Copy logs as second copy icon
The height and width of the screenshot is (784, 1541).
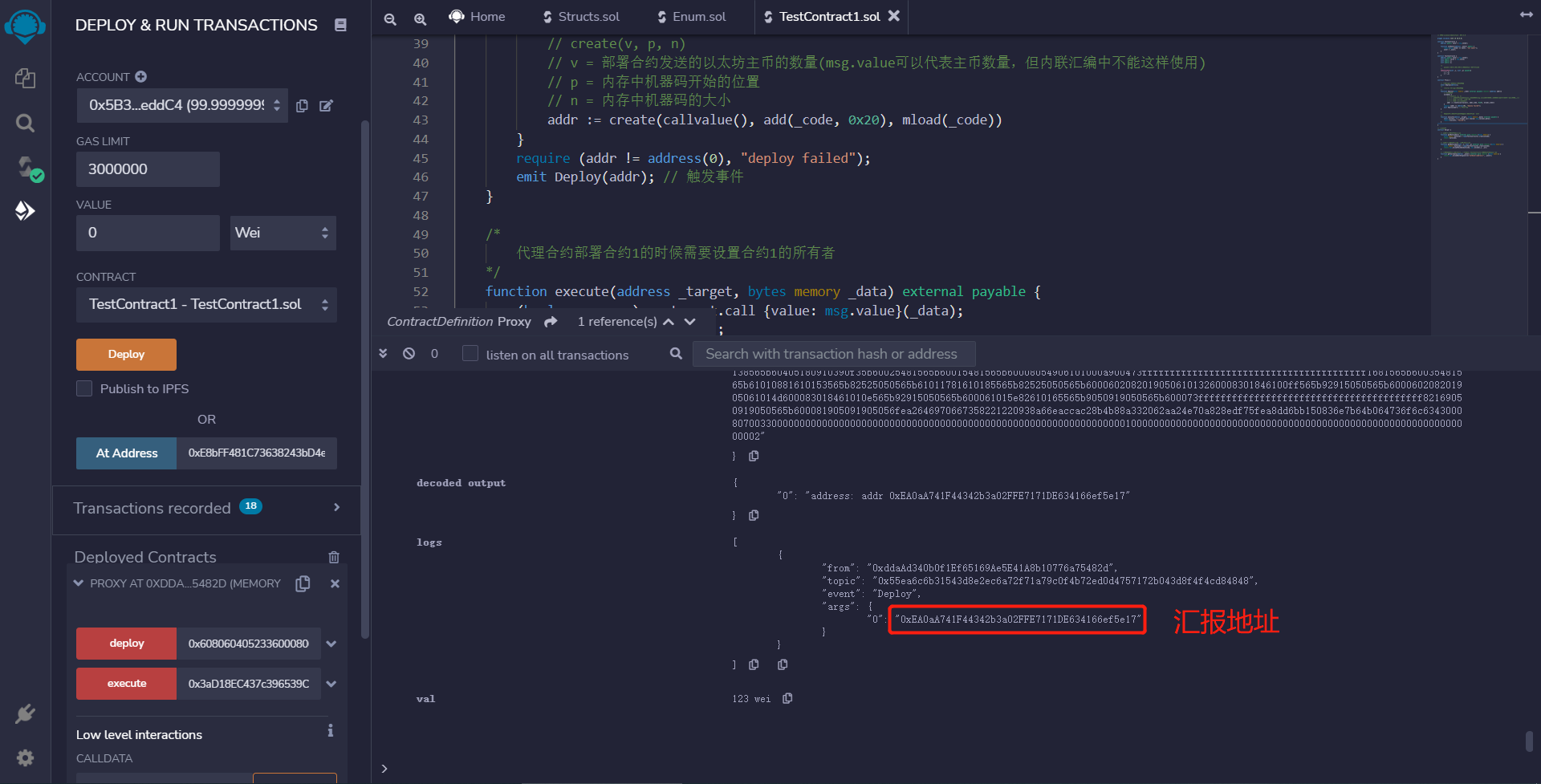[x=783, y=664]
